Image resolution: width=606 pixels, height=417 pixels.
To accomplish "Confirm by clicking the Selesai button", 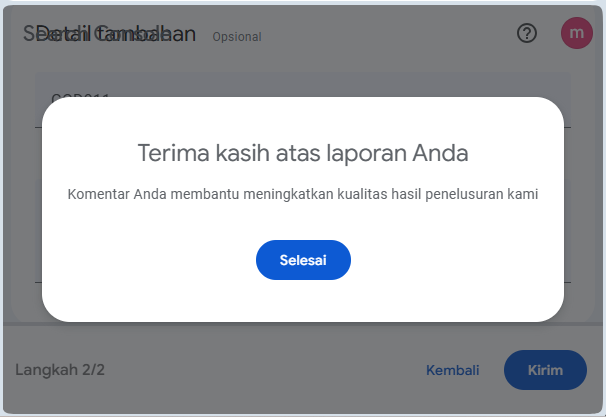I will (303, 260).
